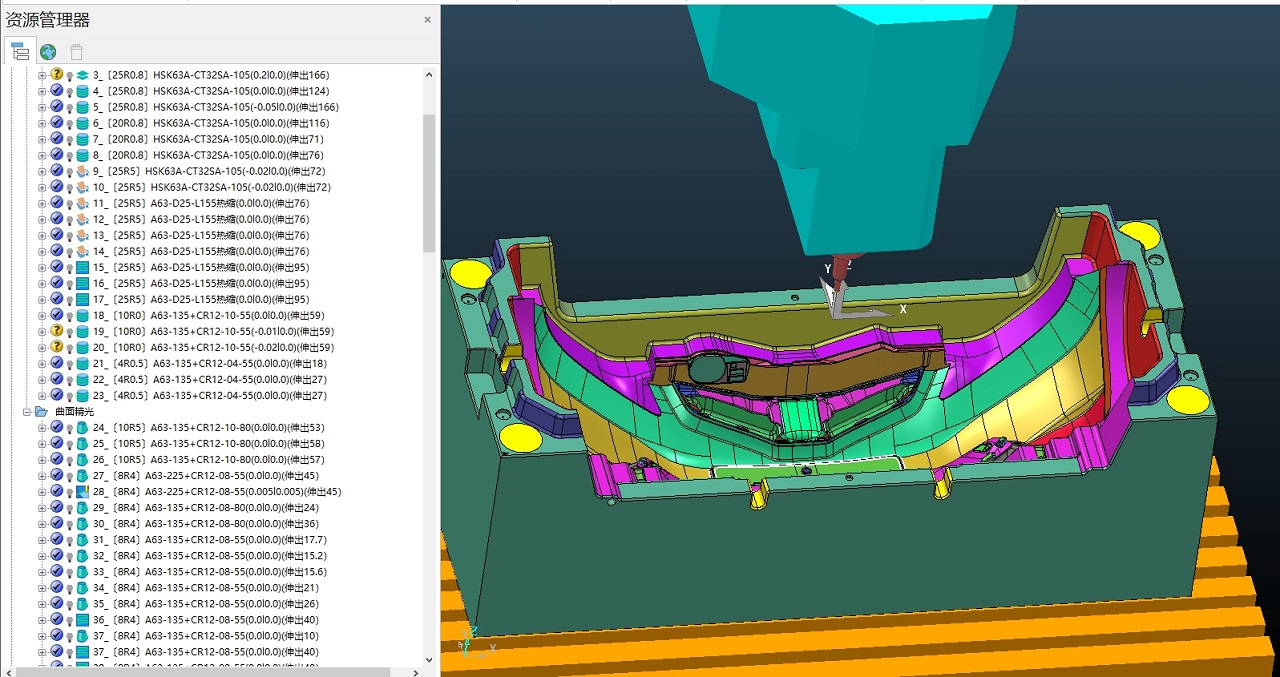
Task: Click the 曲面精光 folder icon
Action: point(41,411)
